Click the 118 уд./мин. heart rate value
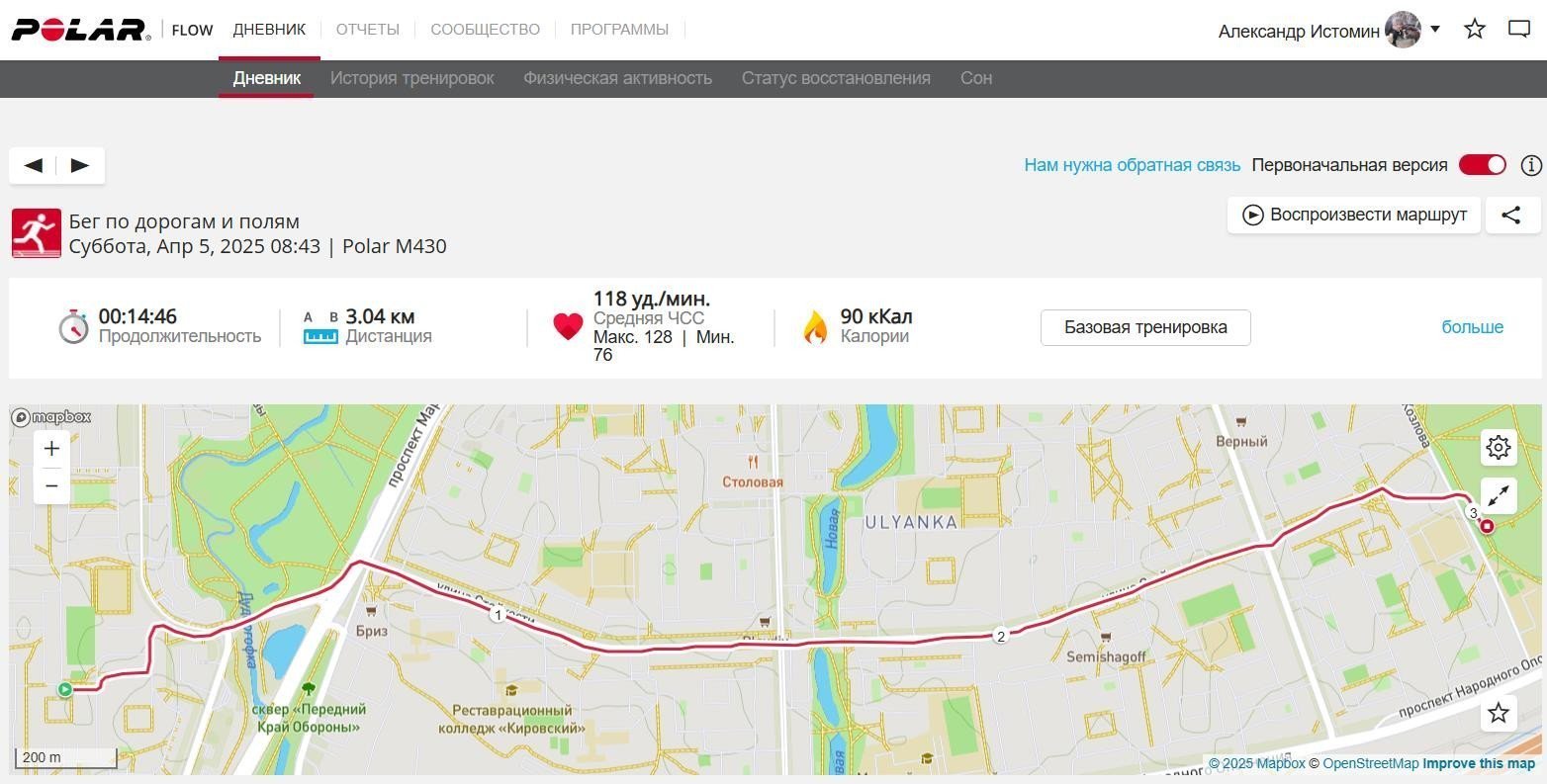Viewport: 1547px width, 784px height. (652, 299)
